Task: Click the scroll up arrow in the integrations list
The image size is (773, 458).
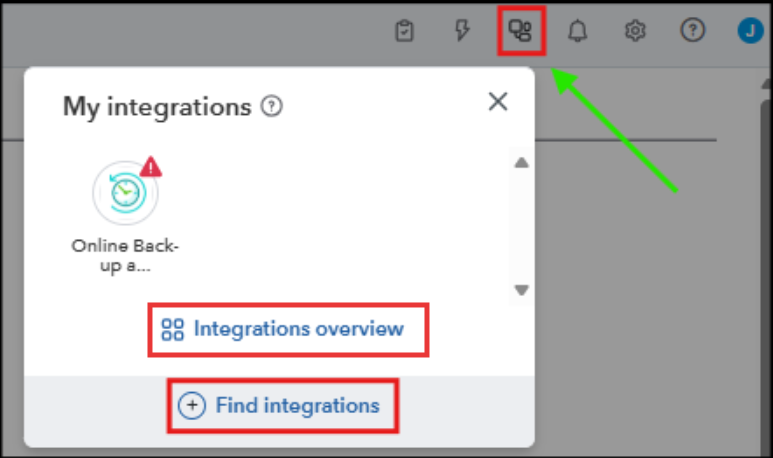Action: point(520,163)
